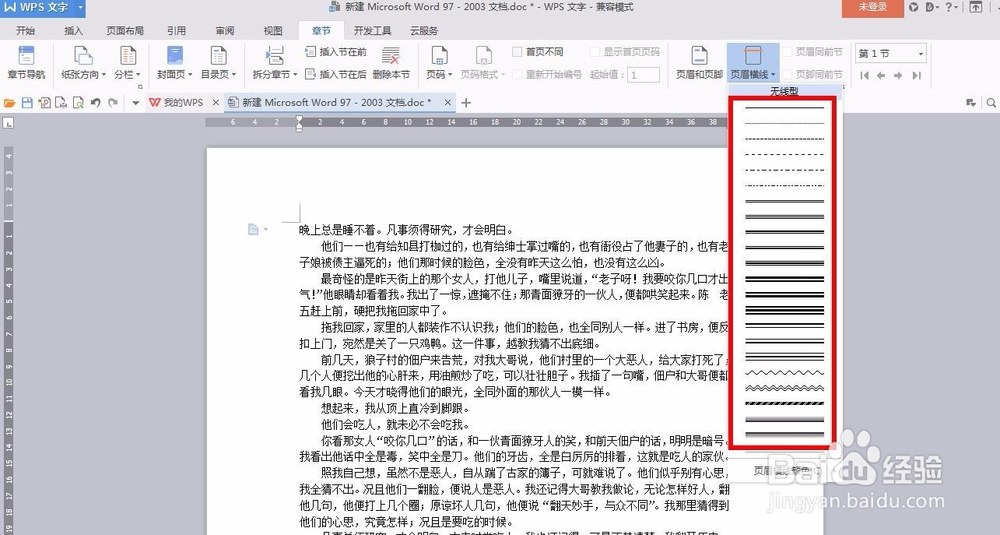Viewport: 1000px width, 535px height.
Task: Click the print preview icon in quick toolbar
Action: 78,103
